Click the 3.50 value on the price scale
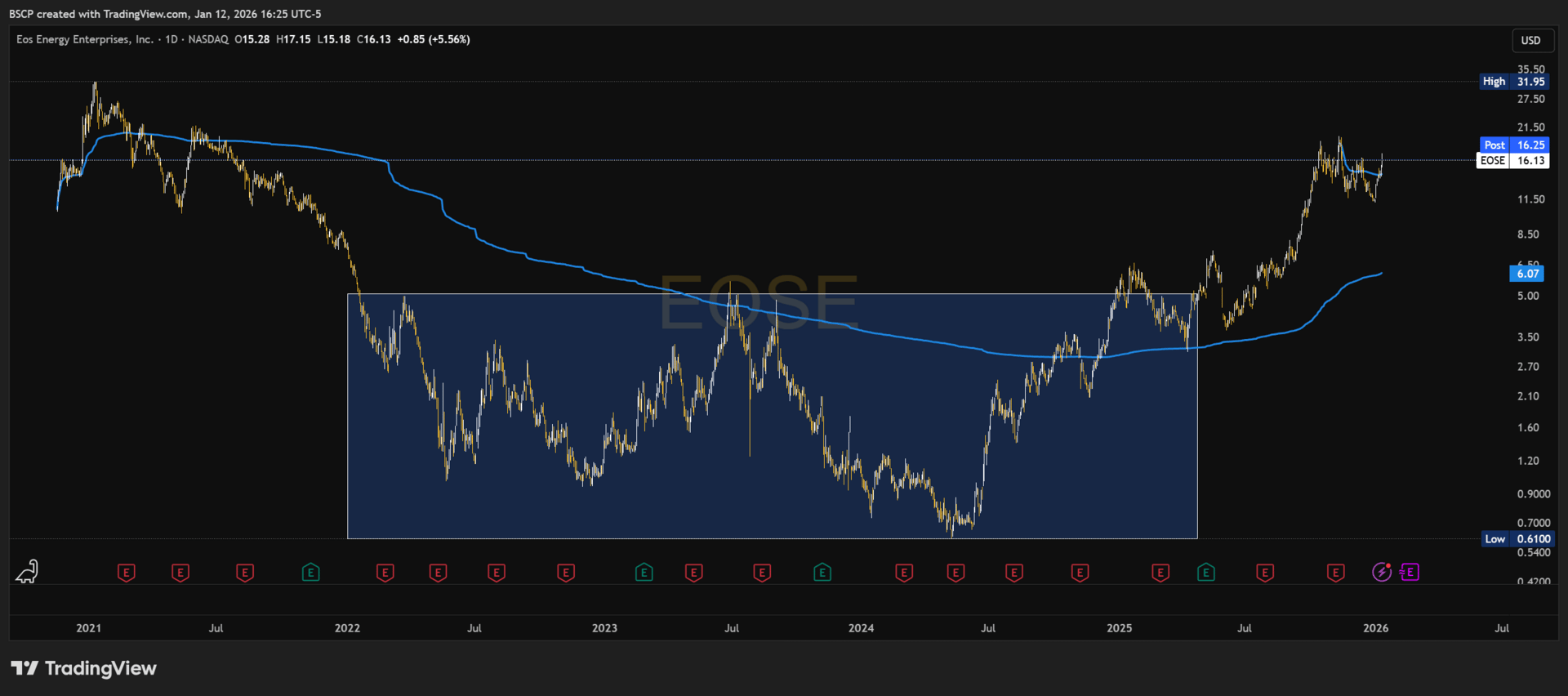The width and height of the screenshot is (1568, 696). pyautogui.click(x=1528, y=337)
